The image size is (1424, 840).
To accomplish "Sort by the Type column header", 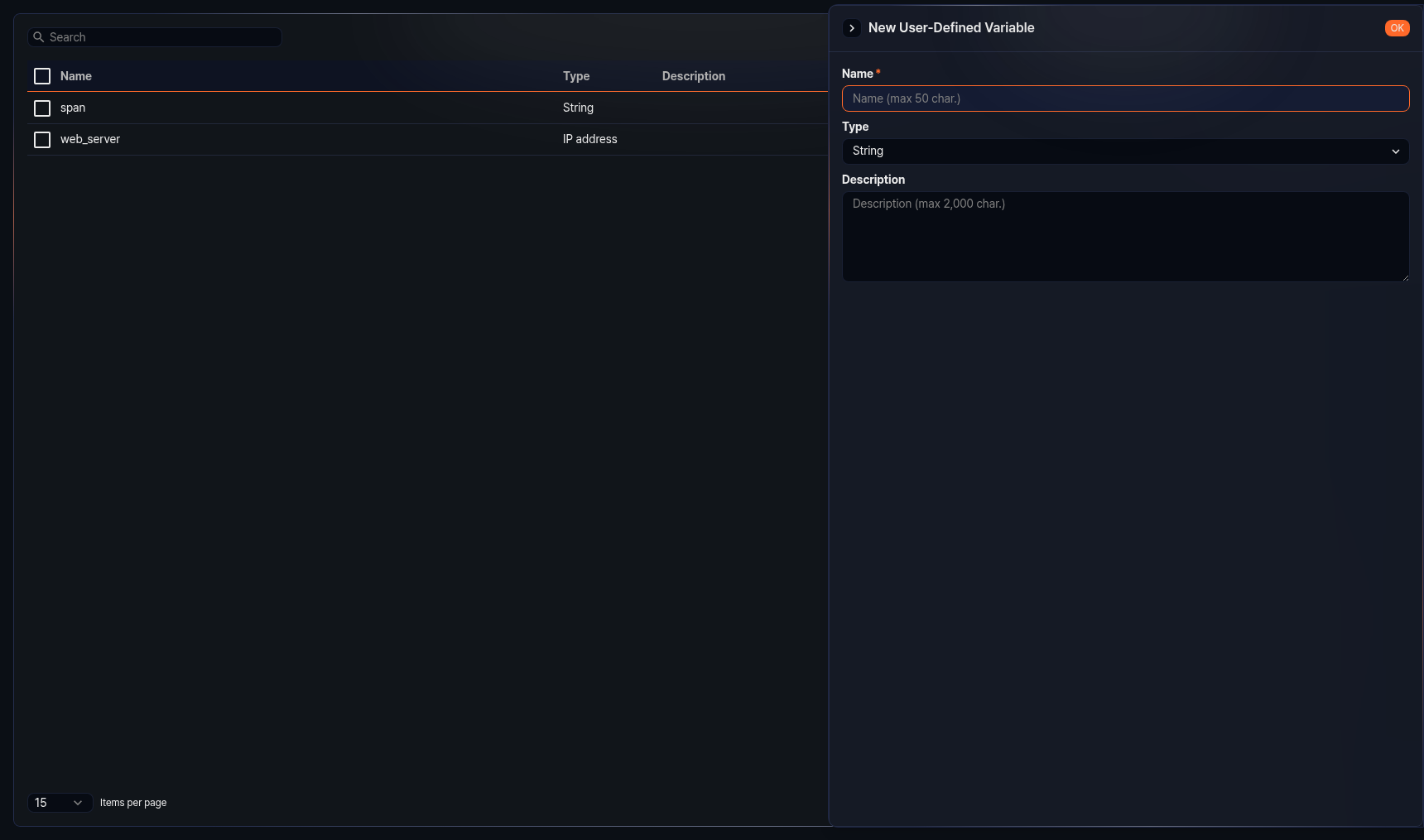I will [576, 76].
